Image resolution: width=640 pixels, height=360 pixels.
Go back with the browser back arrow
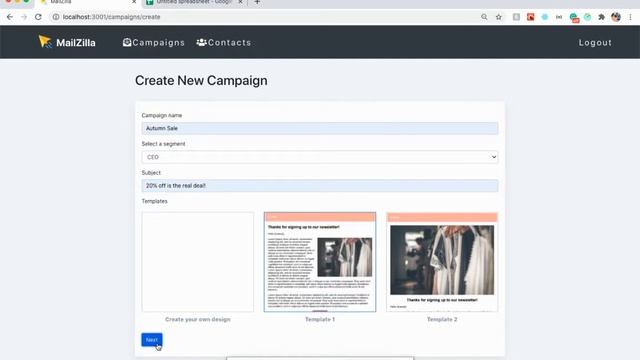pos(10,17)
